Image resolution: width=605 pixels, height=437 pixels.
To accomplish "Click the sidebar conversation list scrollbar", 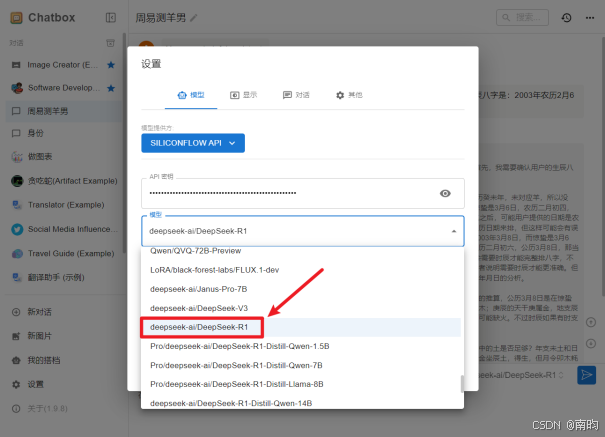I will tap(124, 143).
